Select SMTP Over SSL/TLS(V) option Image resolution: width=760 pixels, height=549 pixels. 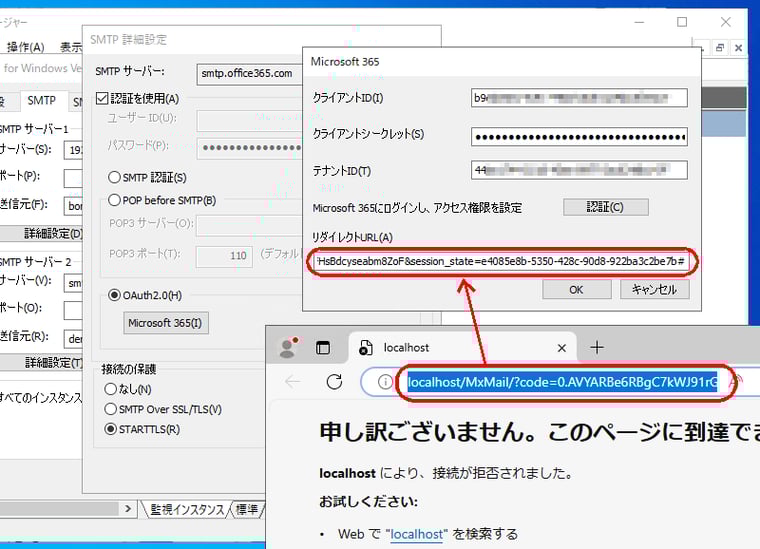coord(111,409)
